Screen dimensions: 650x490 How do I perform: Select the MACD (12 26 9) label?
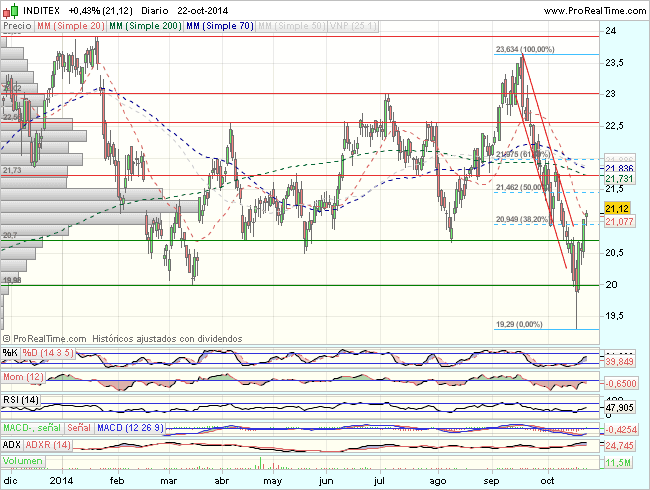point(130,427)
